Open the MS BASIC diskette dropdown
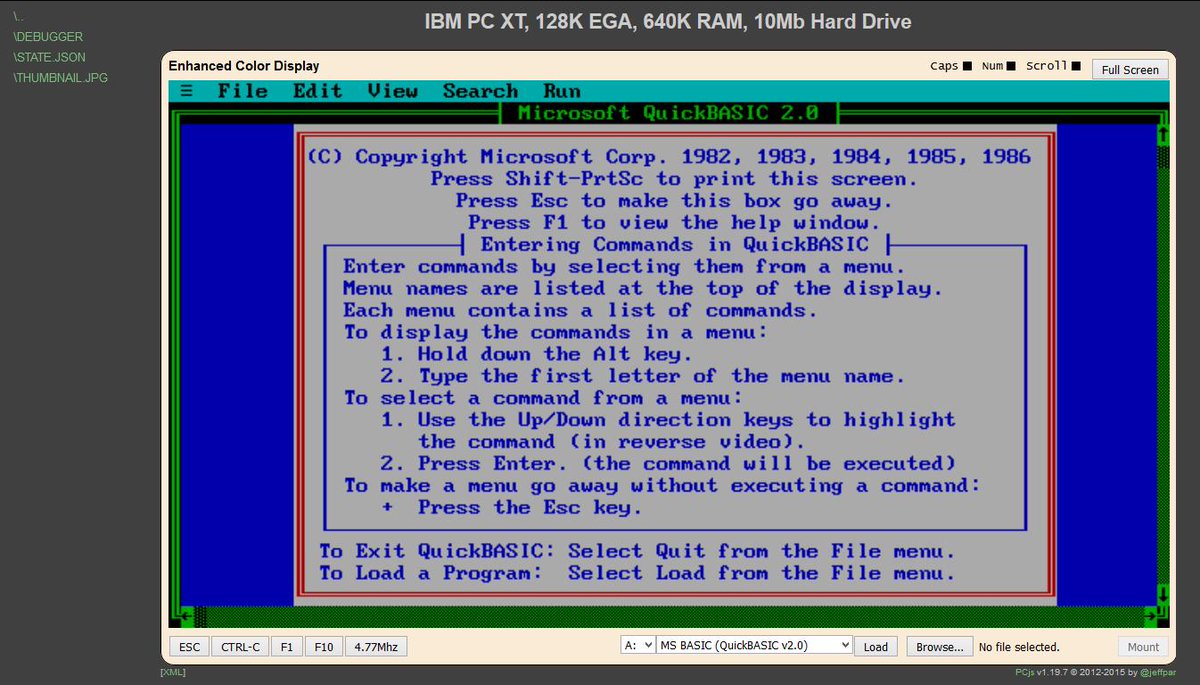Viewport: 1200px width, 685px height. [755, 646]
